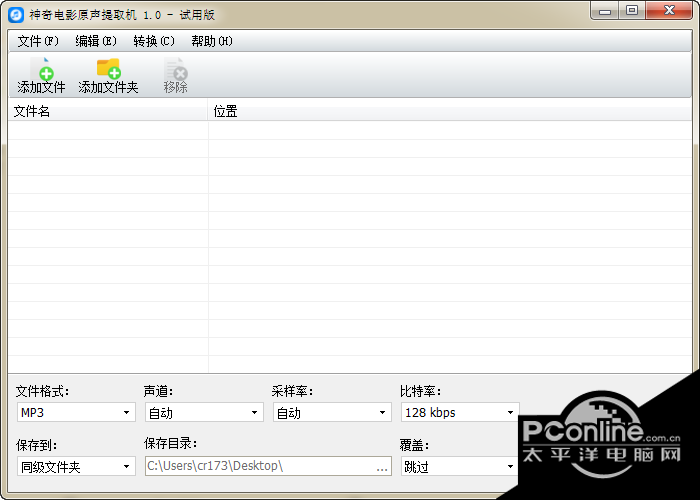
Task: Click the Remove (移除) toolbar icon
Action: (175, 75)
